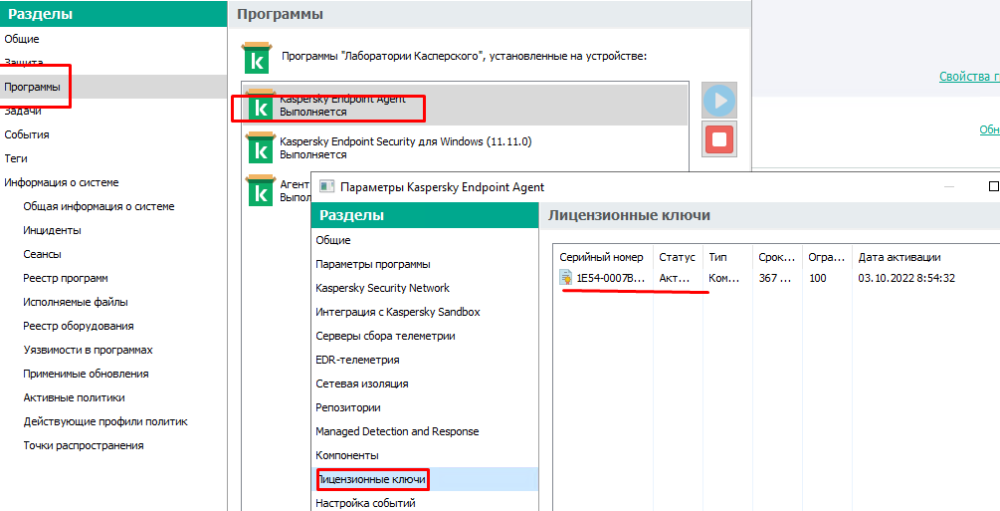Click Kaspersky Endpoint Security for Windows icon
This screenshot has height=511, width=1000.
click(260, 147)
